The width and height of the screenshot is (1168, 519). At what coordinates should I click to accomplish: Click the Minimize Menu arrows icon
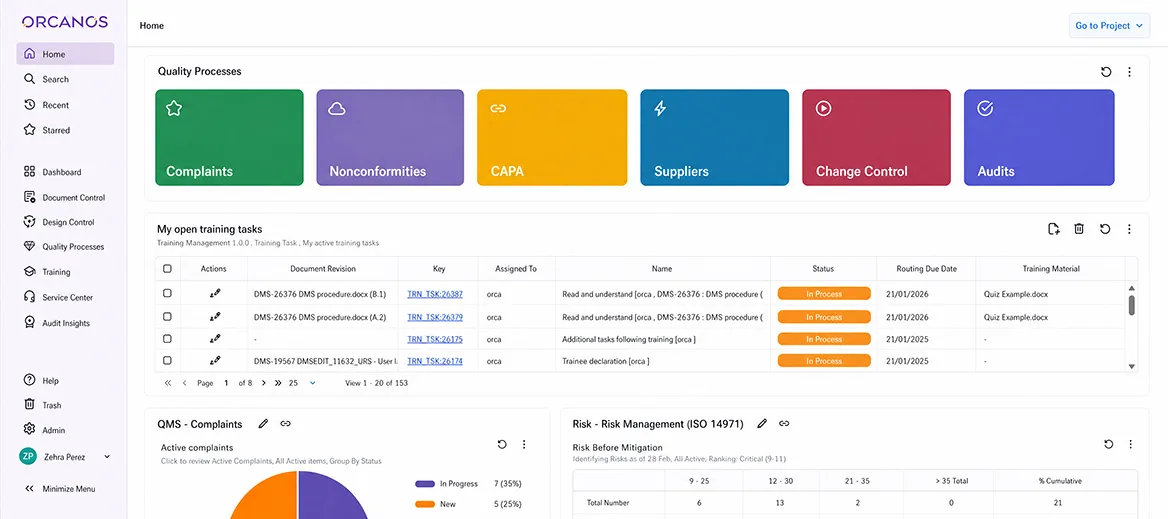click(x=30, y=489)
